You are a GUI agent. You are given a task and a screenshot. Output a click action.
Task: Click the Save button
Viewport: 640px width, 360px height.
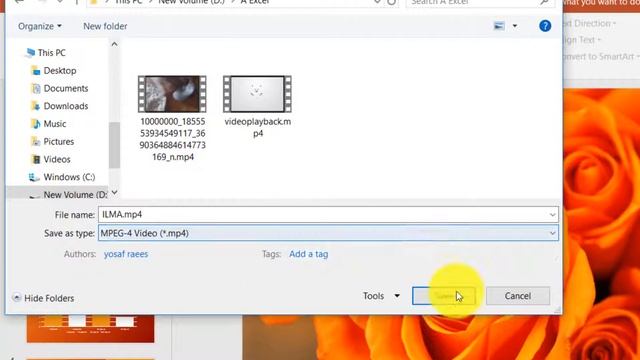(x=444, y=296)
